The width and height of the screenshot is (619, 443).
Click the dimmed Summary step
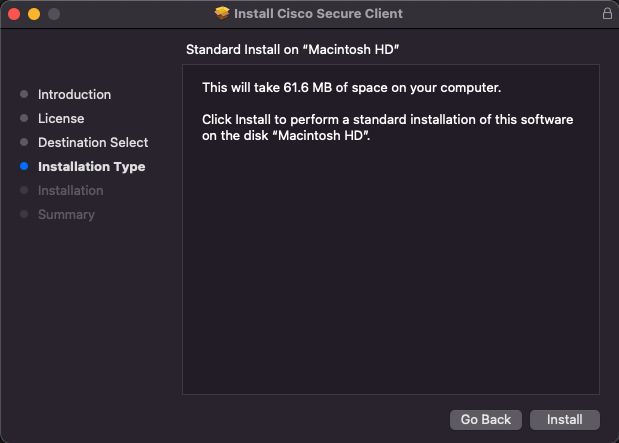click(x=66, y=215)
